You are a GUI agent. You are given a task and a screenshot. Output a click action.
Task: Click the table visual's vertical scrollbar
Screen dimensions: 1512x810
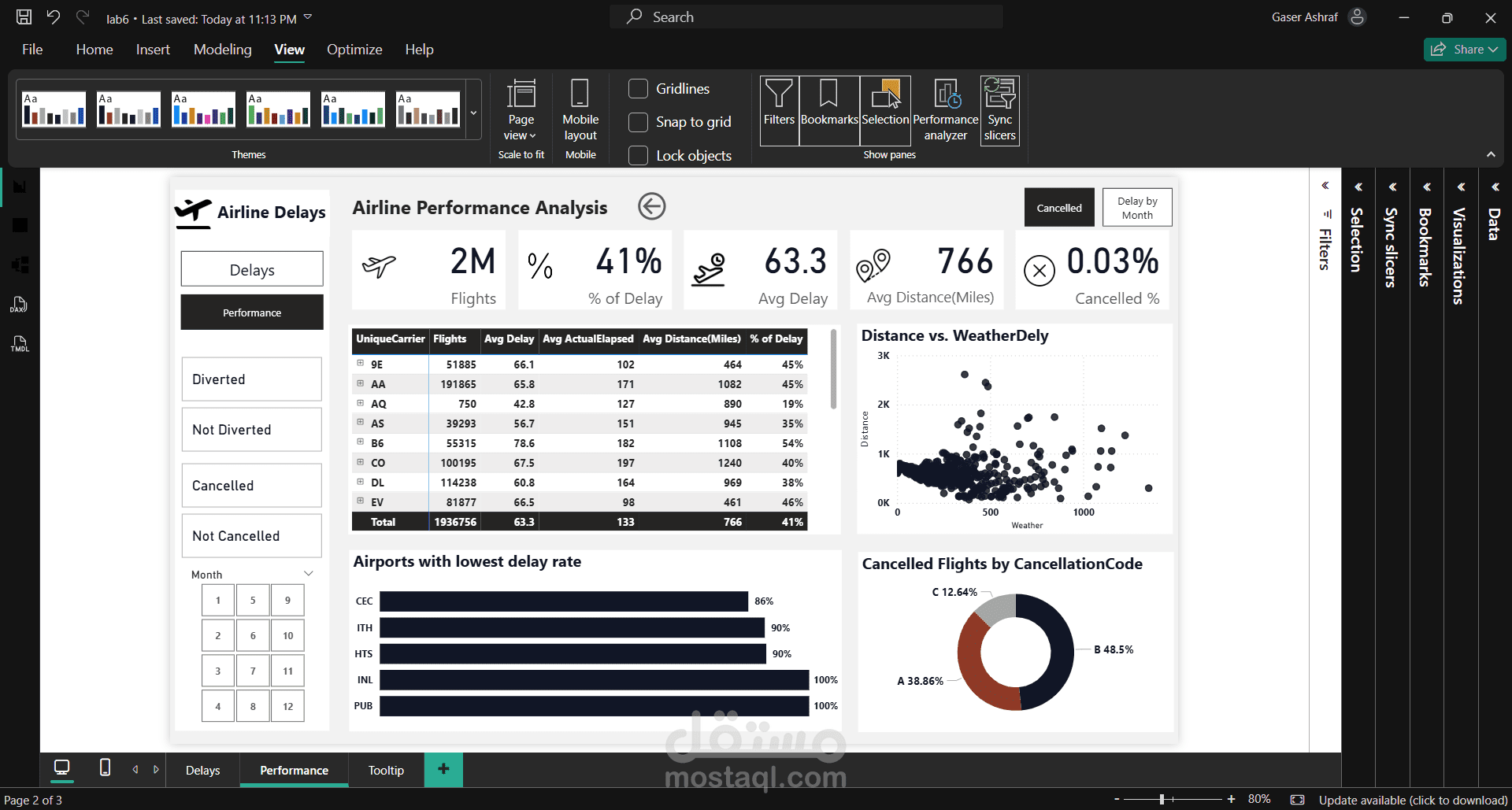point(833,370)
